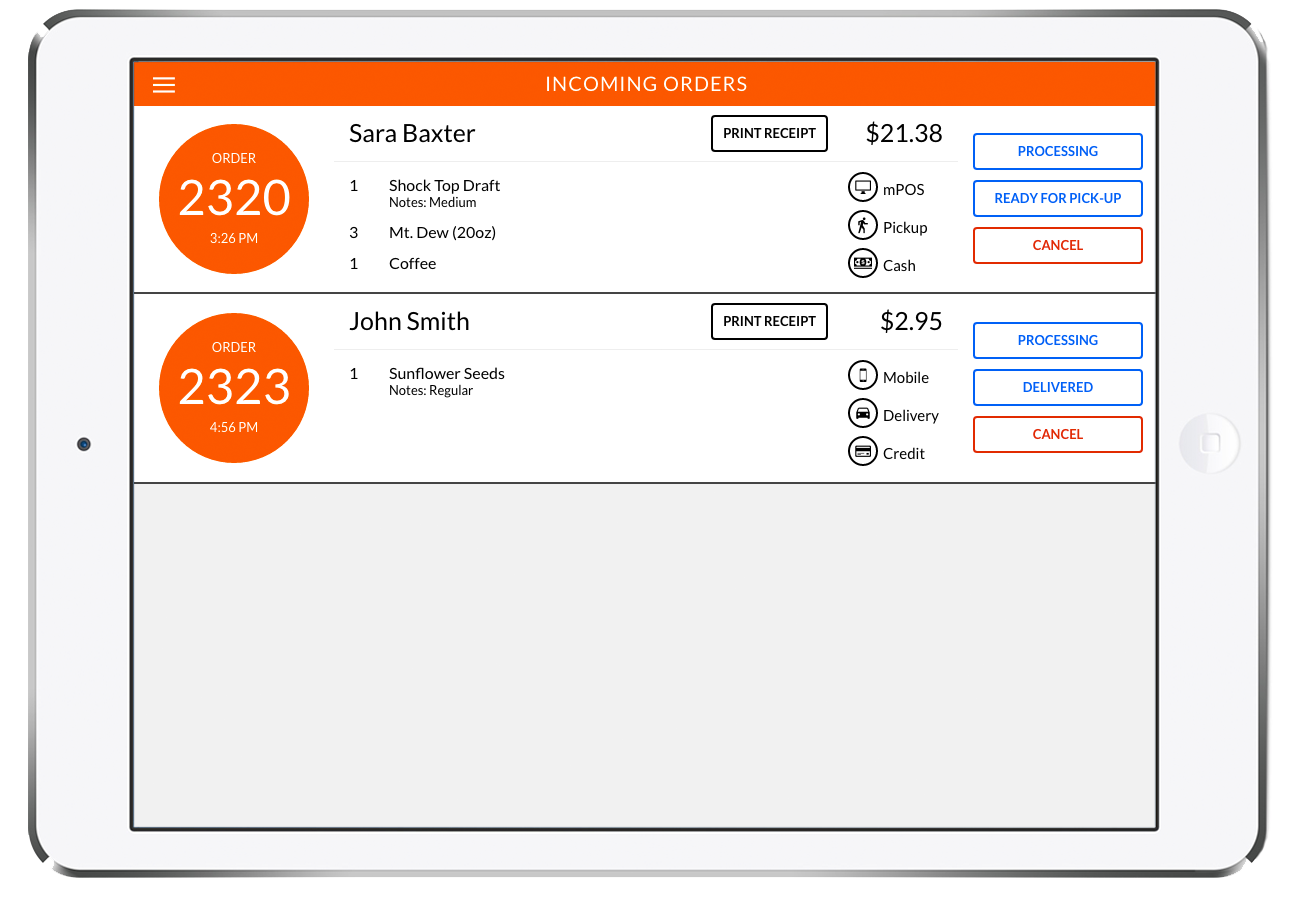Print receipt for Sara Baxter
The width and height of the screenshot is (1300, 900).
click(769, 133)
